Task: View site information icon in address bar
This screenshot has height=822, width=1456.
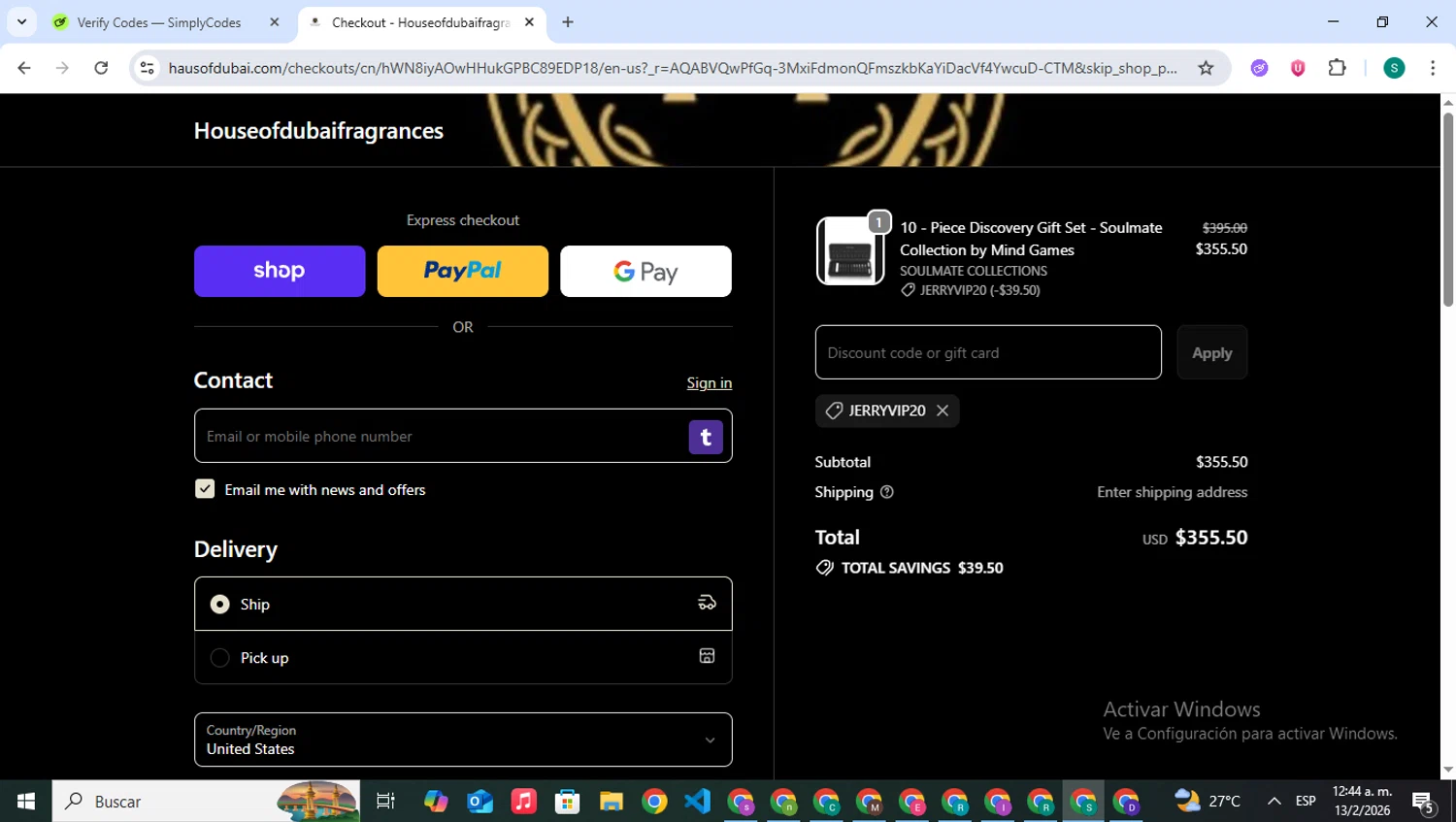Action: click(x=148, y=68)
